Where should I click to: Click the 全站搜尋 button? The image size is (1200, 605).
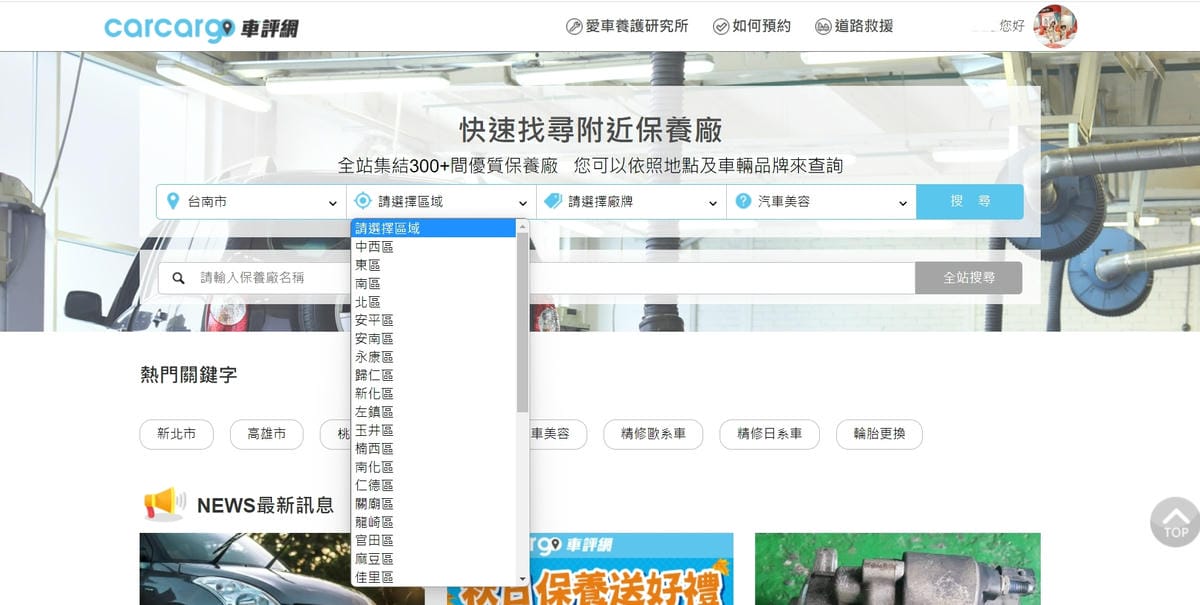tap(968, 278)
